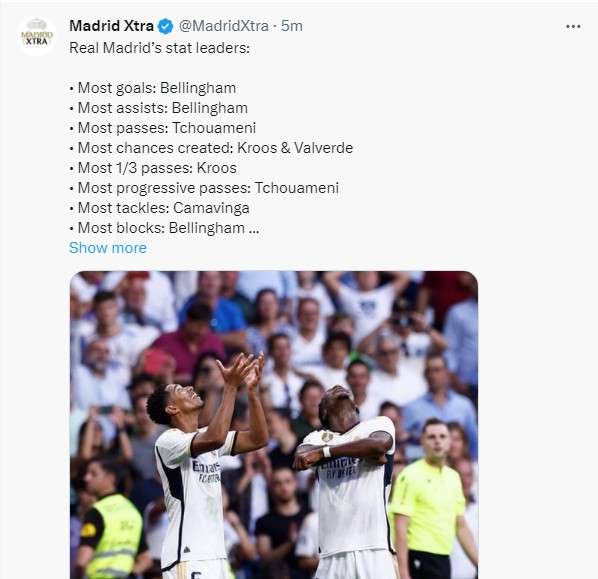Click the 5m timestamp of the tweet
Screen dimensions: 598x579
[x=292, y=26]
